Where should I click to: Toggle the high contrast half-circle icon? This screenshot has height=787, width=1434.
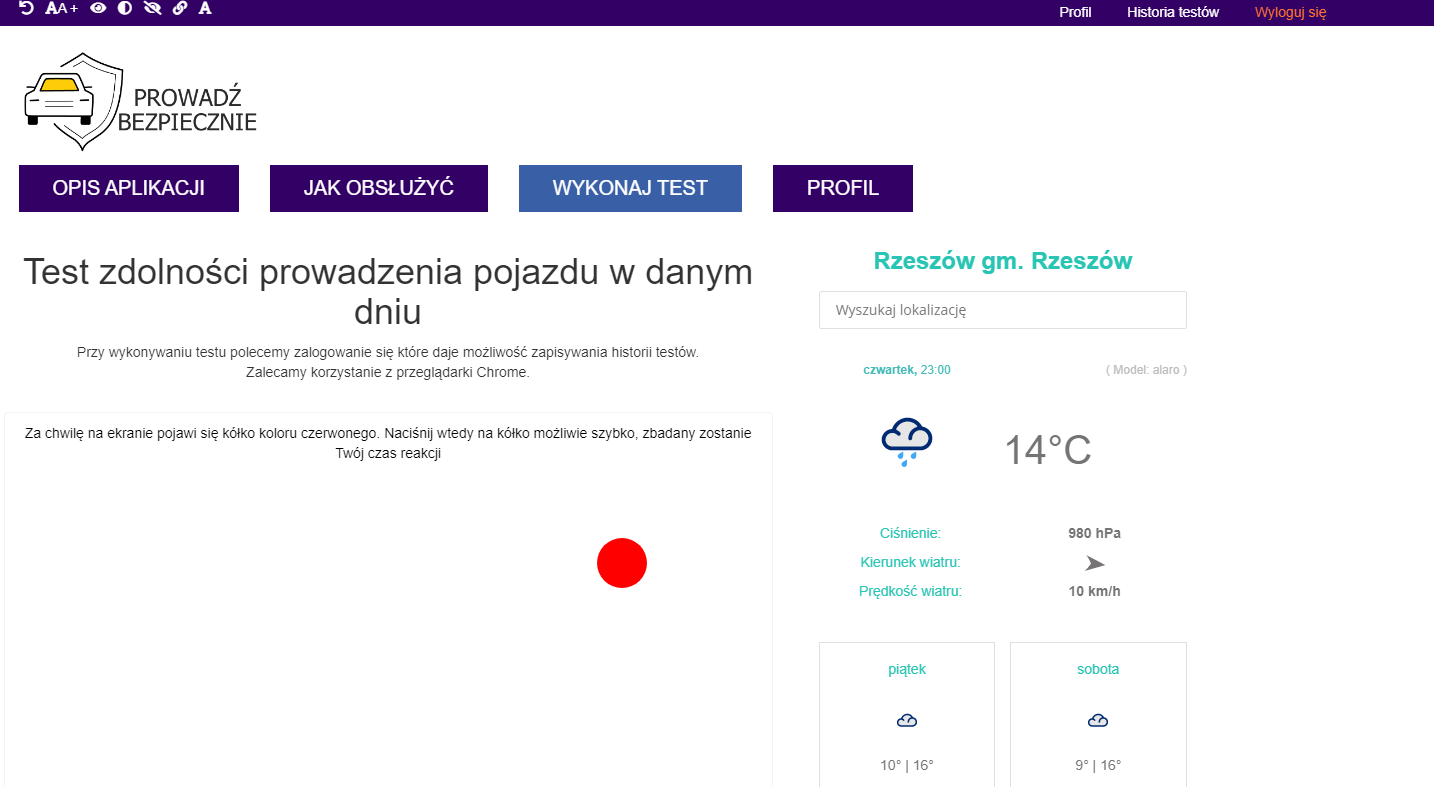tap(125, 8)
